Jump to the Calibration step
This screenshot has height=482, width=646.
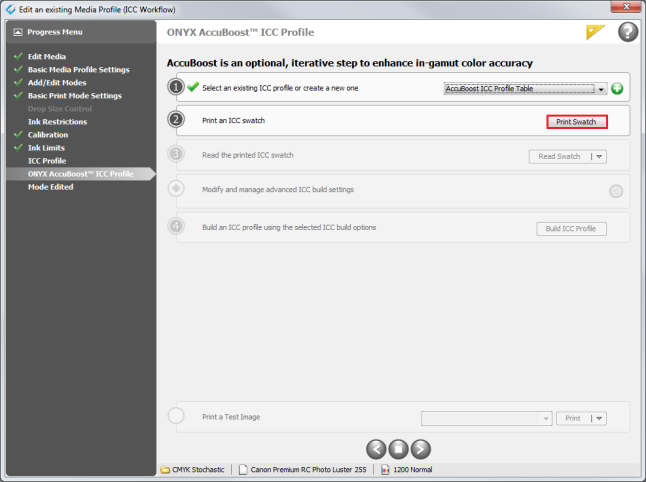[x=48, y=135]
